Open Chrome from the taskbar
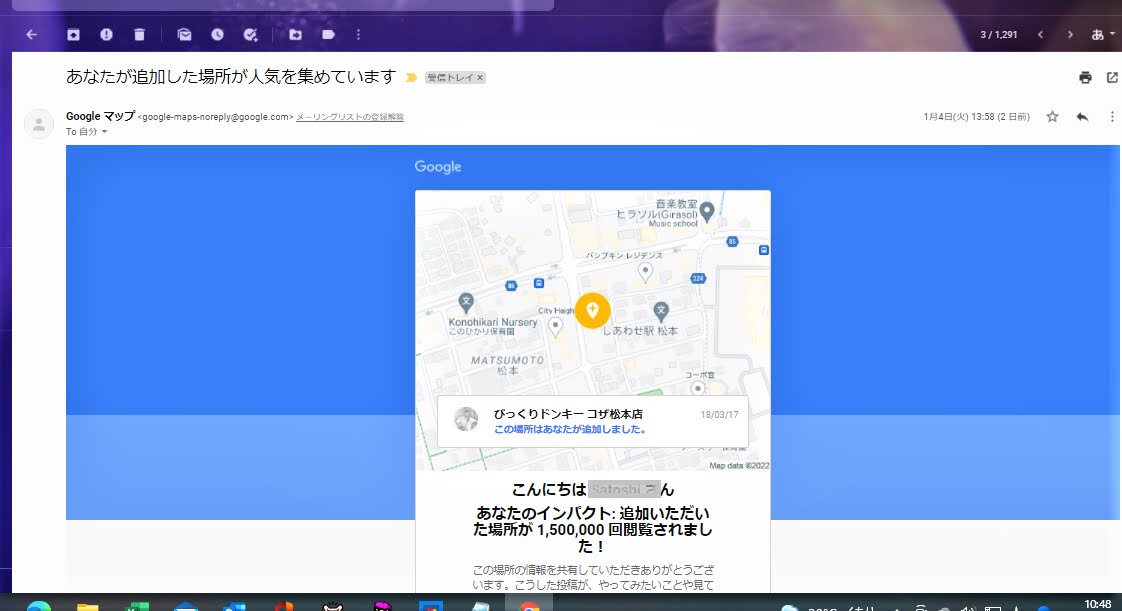The width and height of the screenshot is (1122, 611). point(530,607)
